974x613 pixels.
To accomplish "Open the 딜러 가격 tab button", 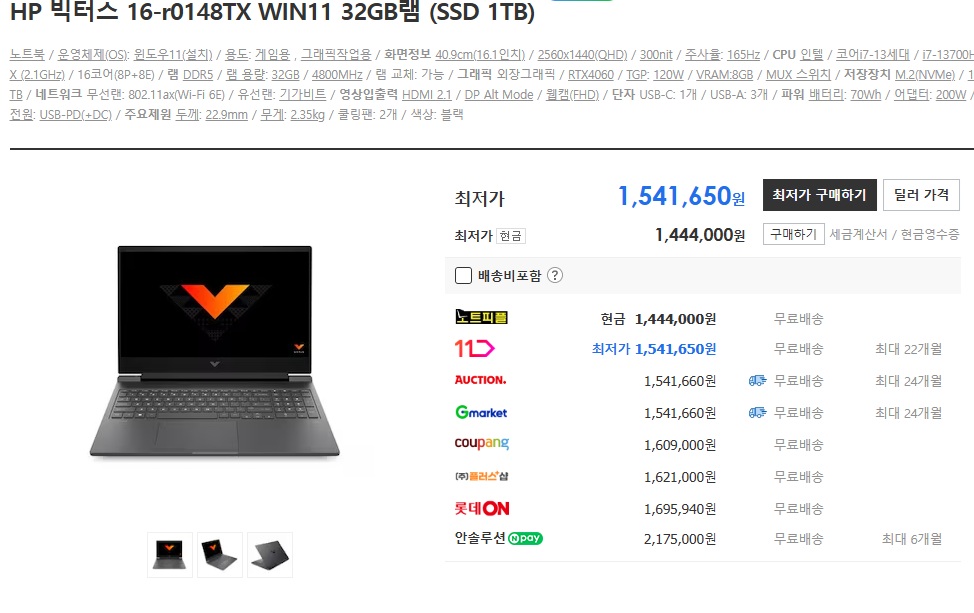I will click(x=921, y=195).
